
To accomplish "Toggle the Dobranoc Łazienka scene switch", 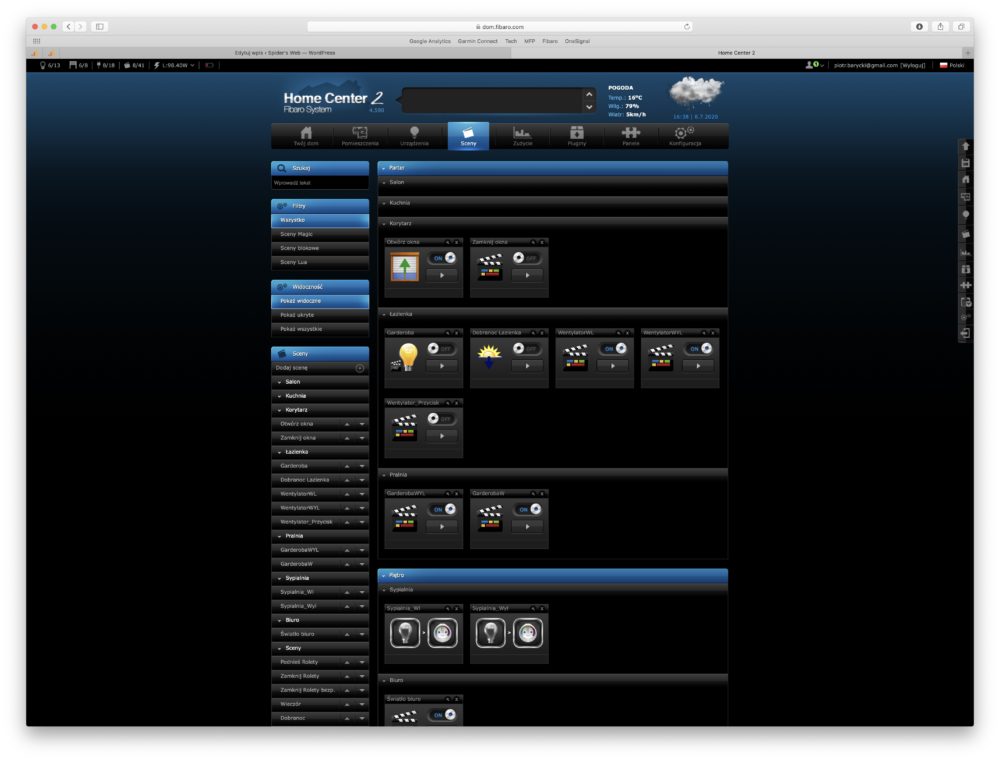I will click(x=527, y=348).
